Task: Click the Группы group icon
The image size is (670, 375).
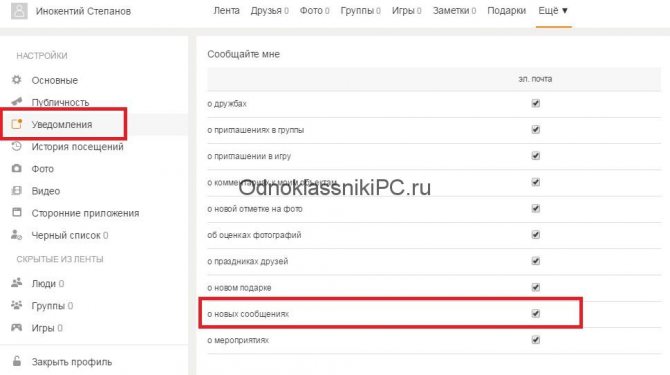Action: coord(17,305)
